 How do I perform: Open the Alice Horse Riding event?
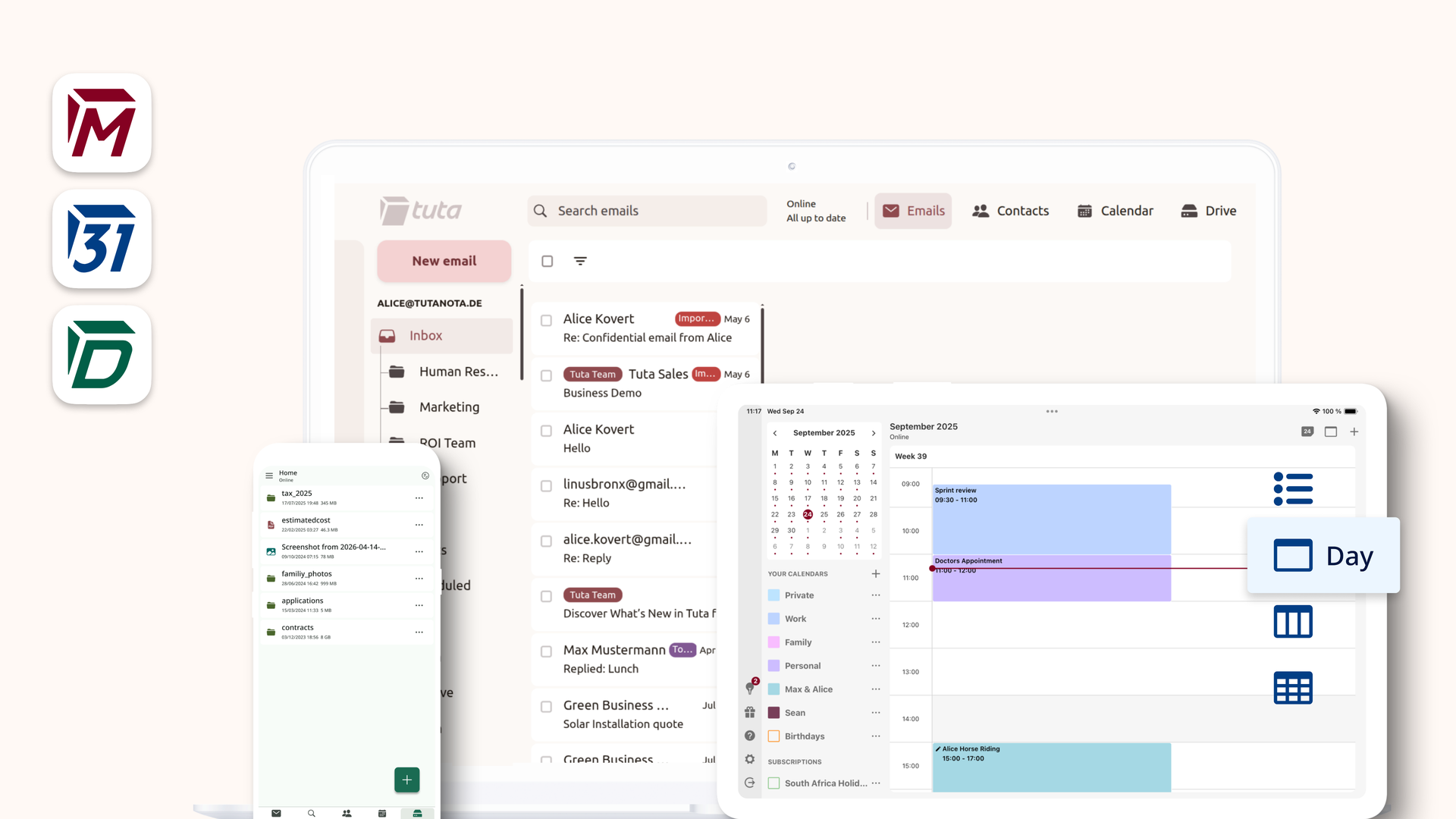[x=1052, y=767]
